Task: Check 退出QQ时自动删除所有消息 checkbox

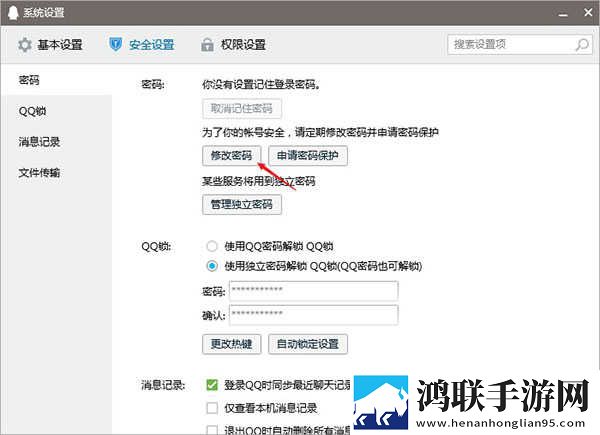Action: [212, 430]
